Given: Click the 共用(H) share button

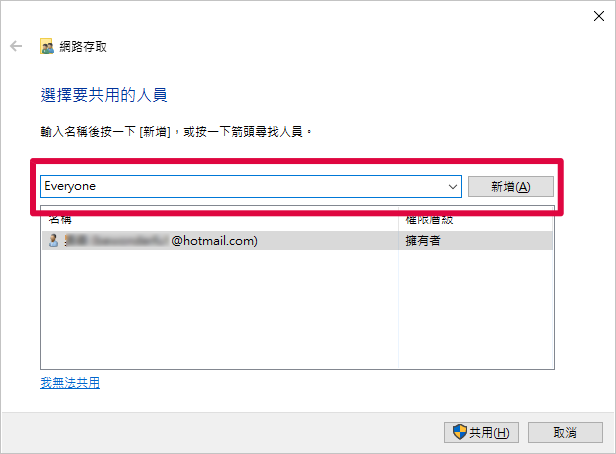Looking at the screenshot, I should coord(481,432).
